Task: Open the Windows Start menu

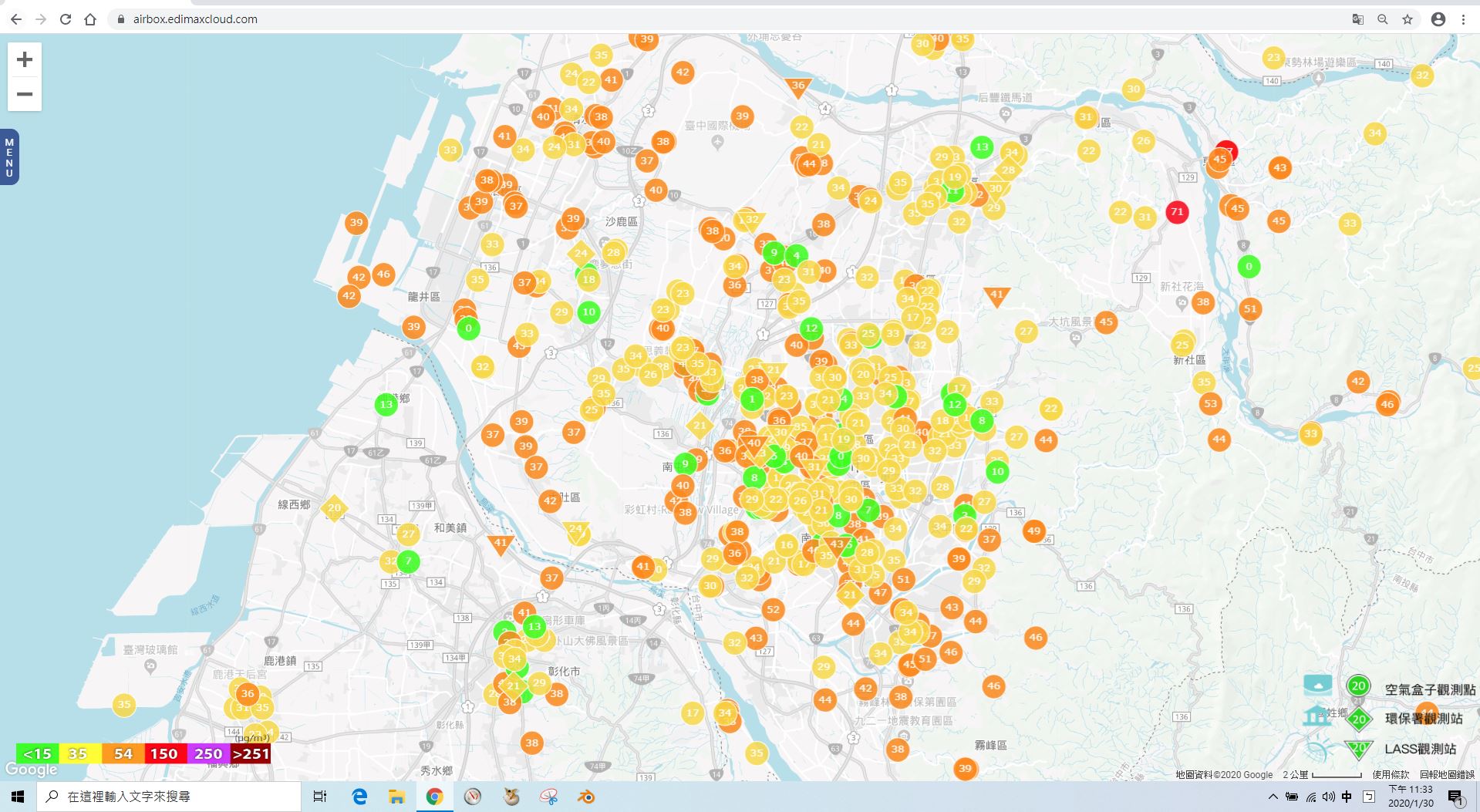Action: (18, 797)
